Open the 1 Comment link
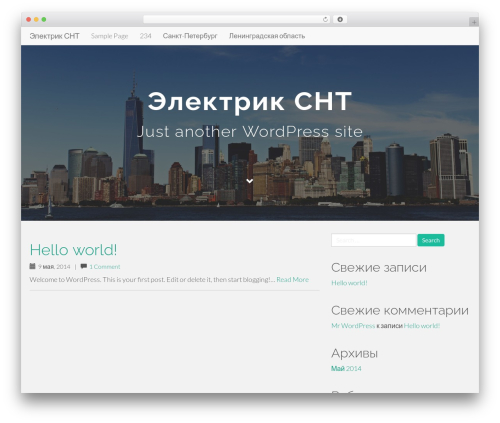 pyautogui.click(x=105, y=267)
